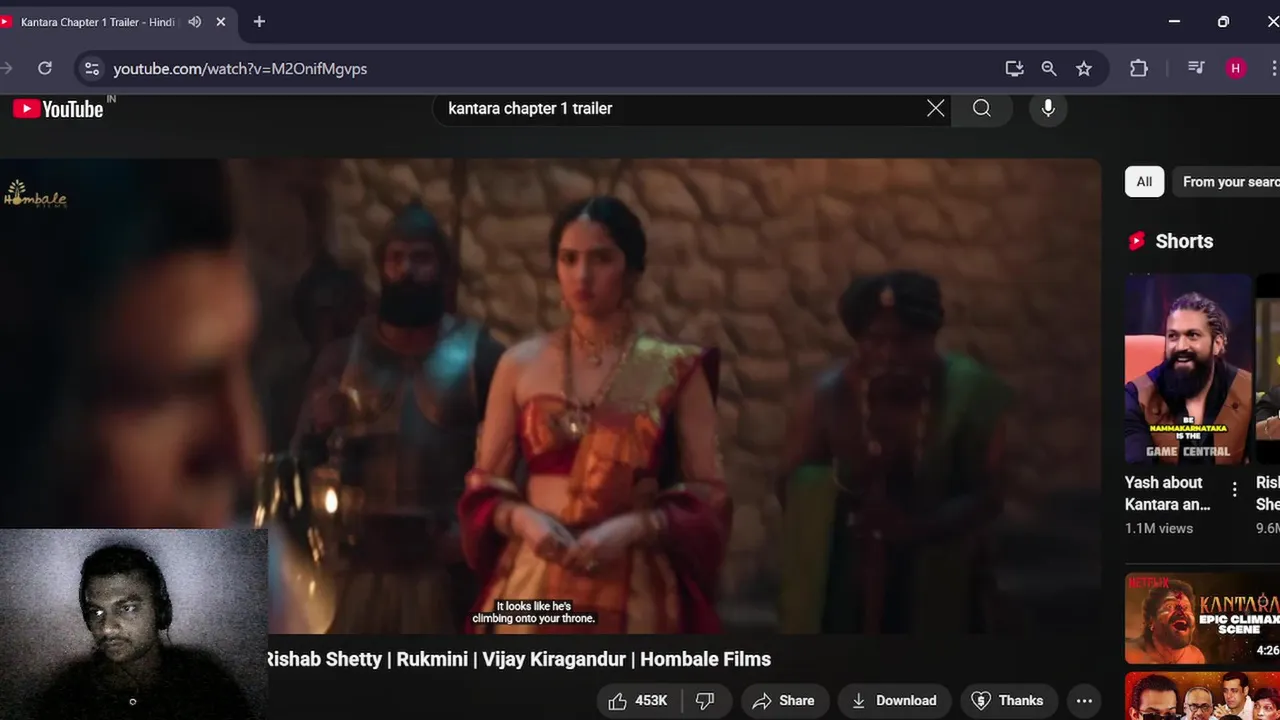The width and height of the screenshot is (1280, 720).
Task: Open the browser zoom magnifier icon
Action: point(1049,68)
